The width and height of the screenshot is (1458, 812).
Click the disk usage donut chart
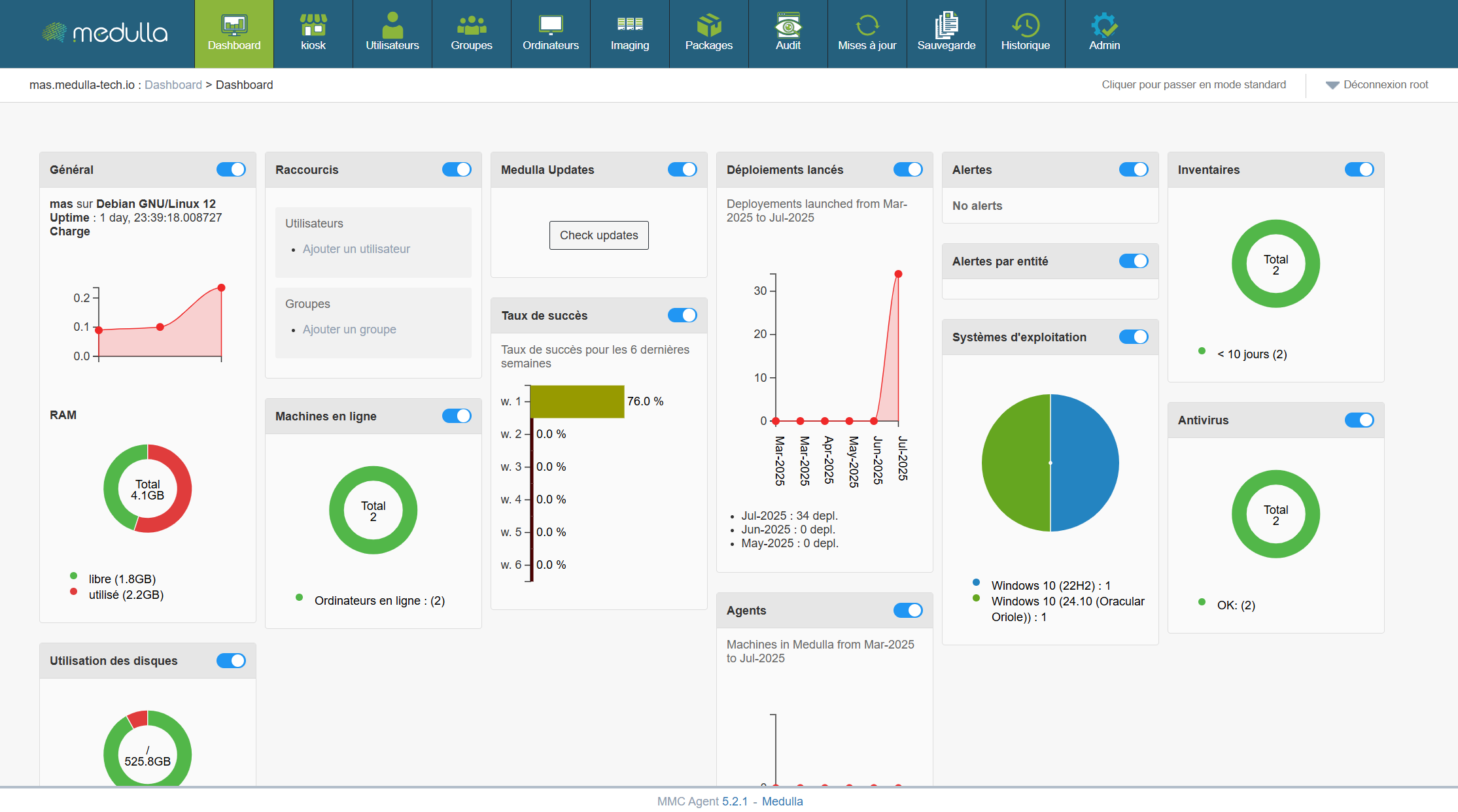pos(148,749)
